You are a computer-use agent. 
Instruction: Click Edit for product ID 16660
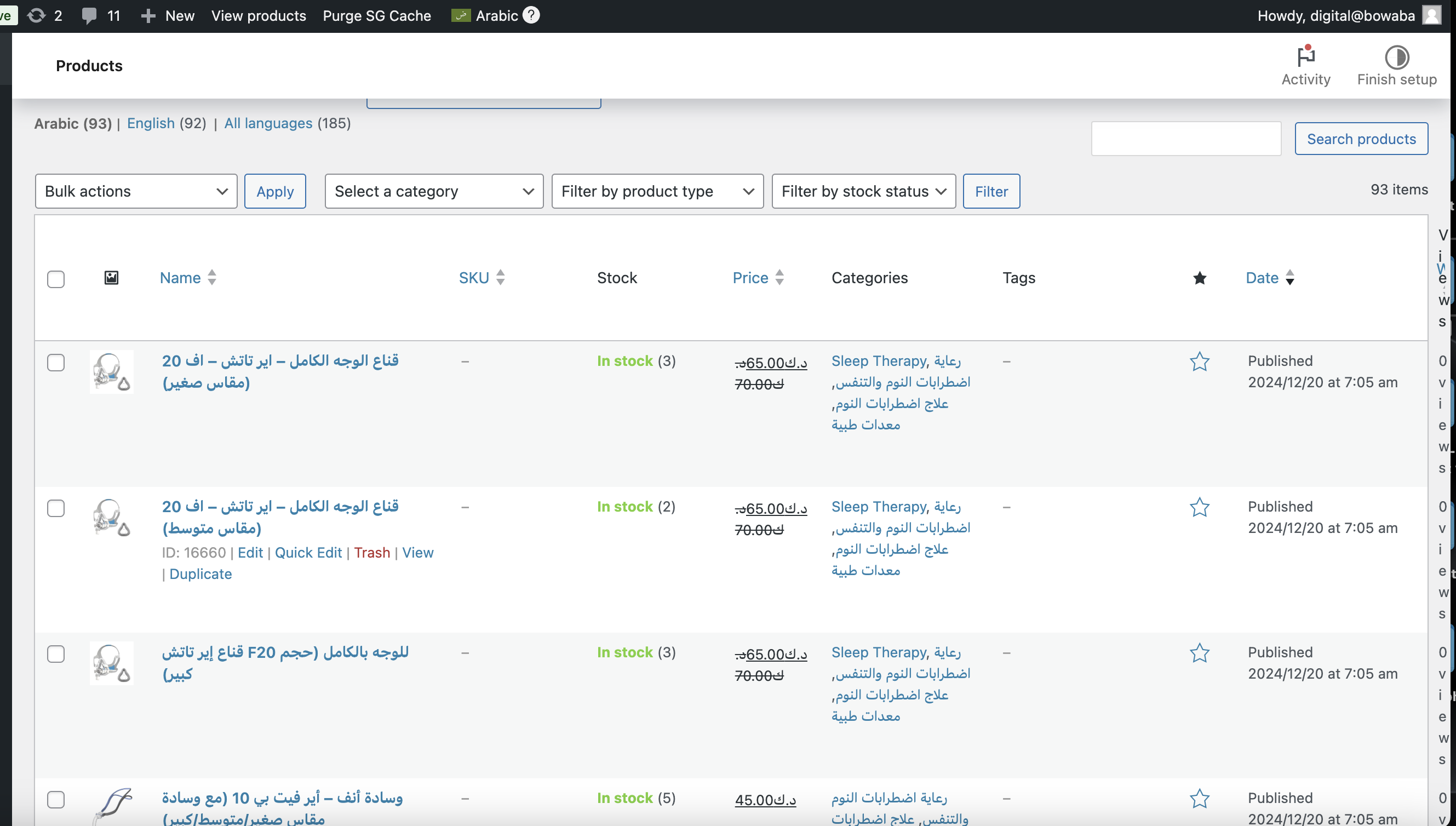pyautogui.click(x=250, y=553)
